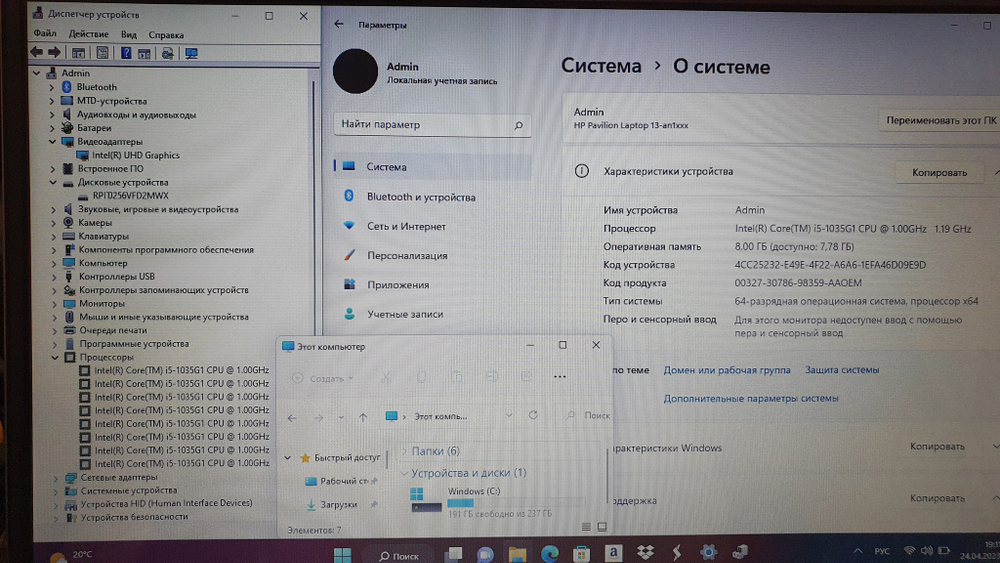This screenshot has height=563, width=1000.
Task: Select Устройства безопасности in device tree
Action: (x=134, y=517)
